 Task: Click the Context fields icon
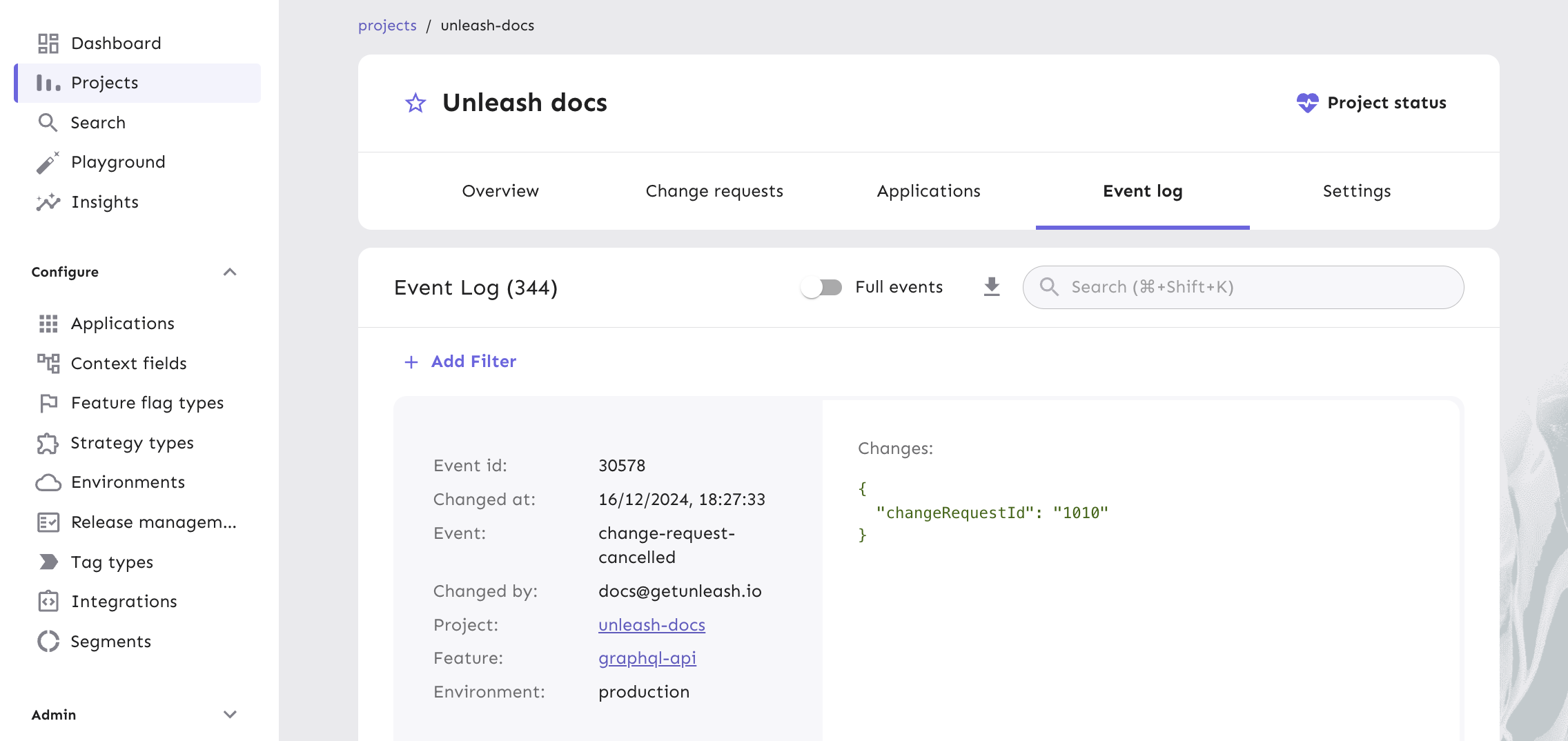point(48,363)
